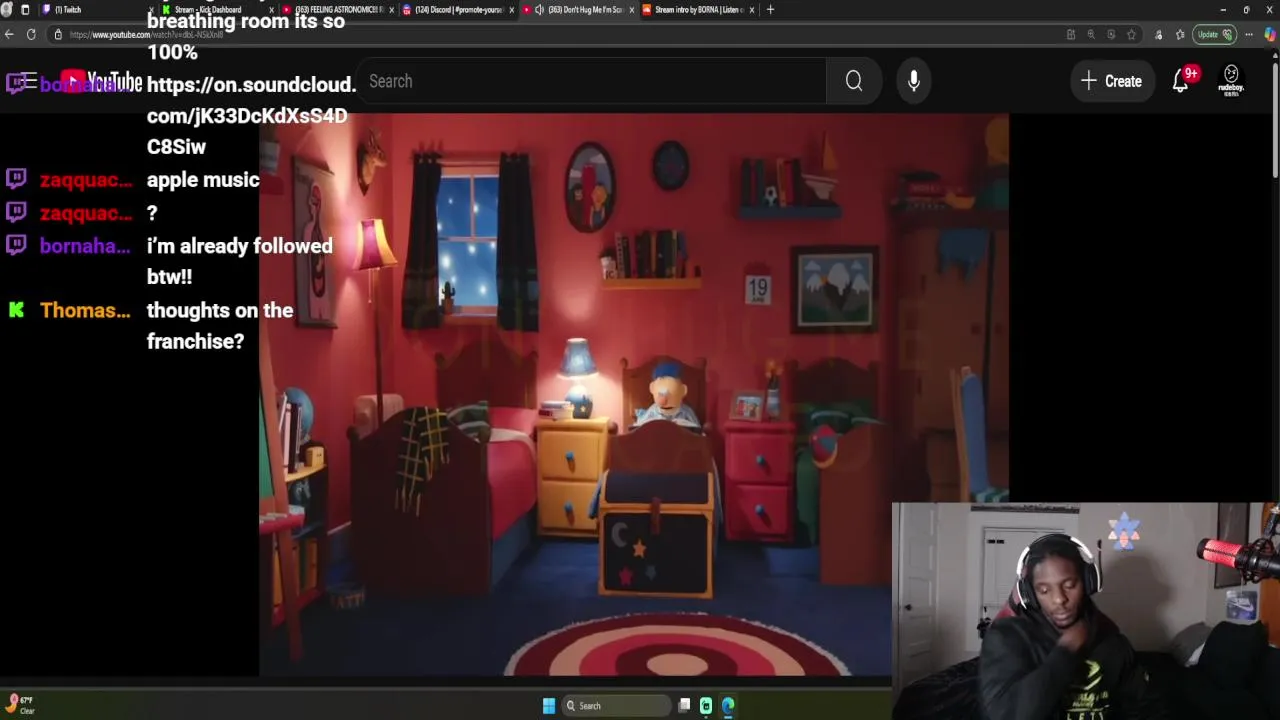Click the streamer webcam overlay
The width and height of the screenshot is (1280, 720).
[x=1085, y=610]
